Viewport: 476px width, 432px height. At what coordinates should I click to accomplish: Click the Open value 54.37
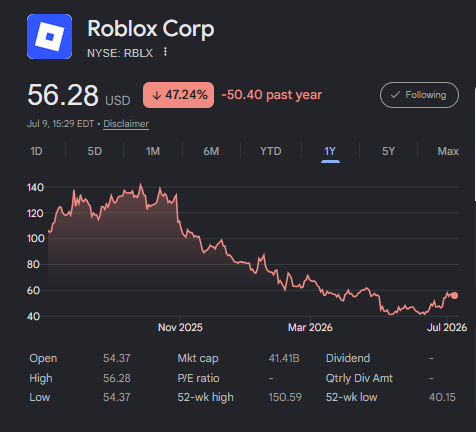(x=117, y=358)
